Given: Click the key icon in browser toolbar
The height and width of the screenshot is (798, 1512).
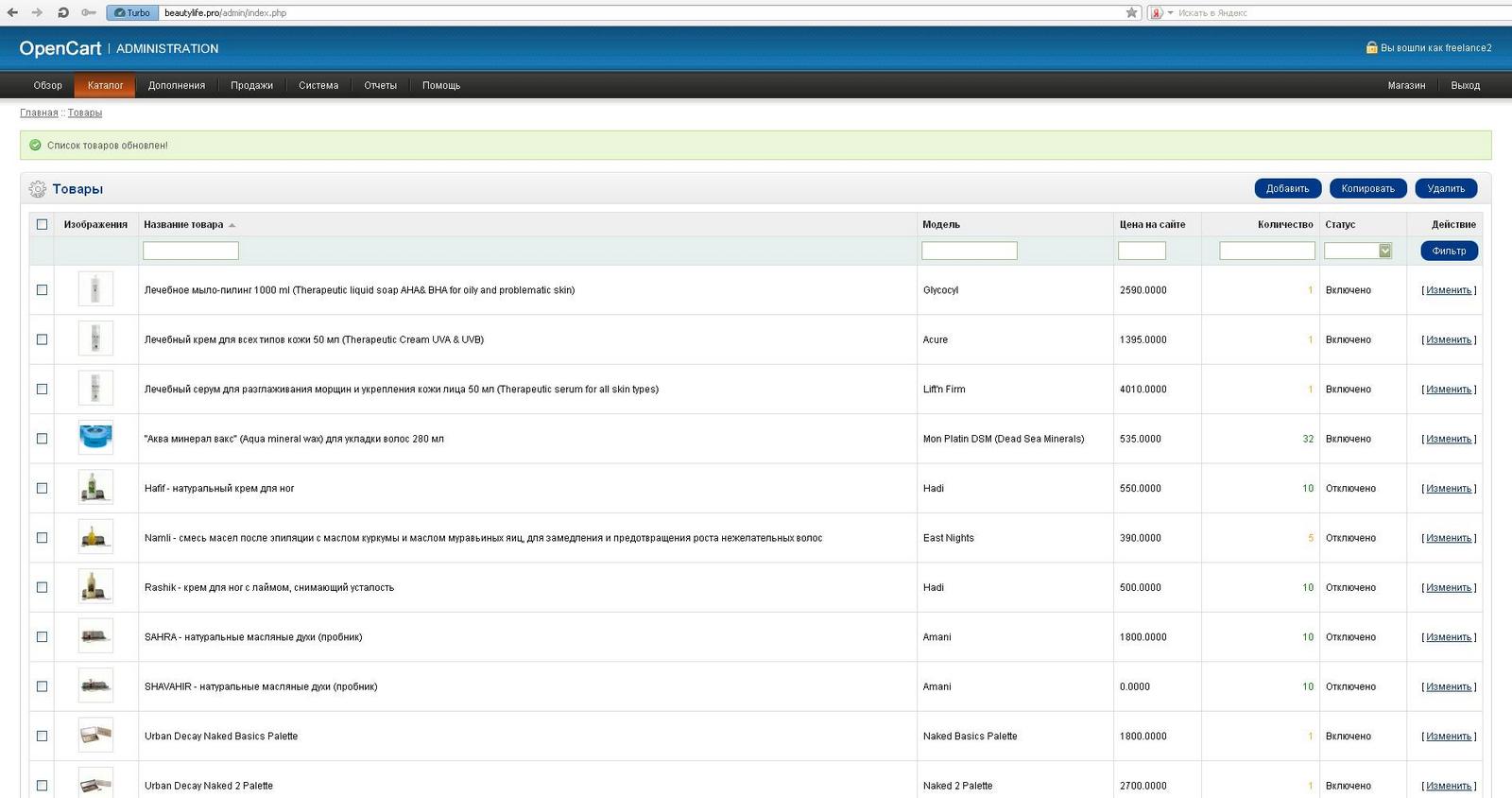Looking at the screenshot, I should point(88,12).
